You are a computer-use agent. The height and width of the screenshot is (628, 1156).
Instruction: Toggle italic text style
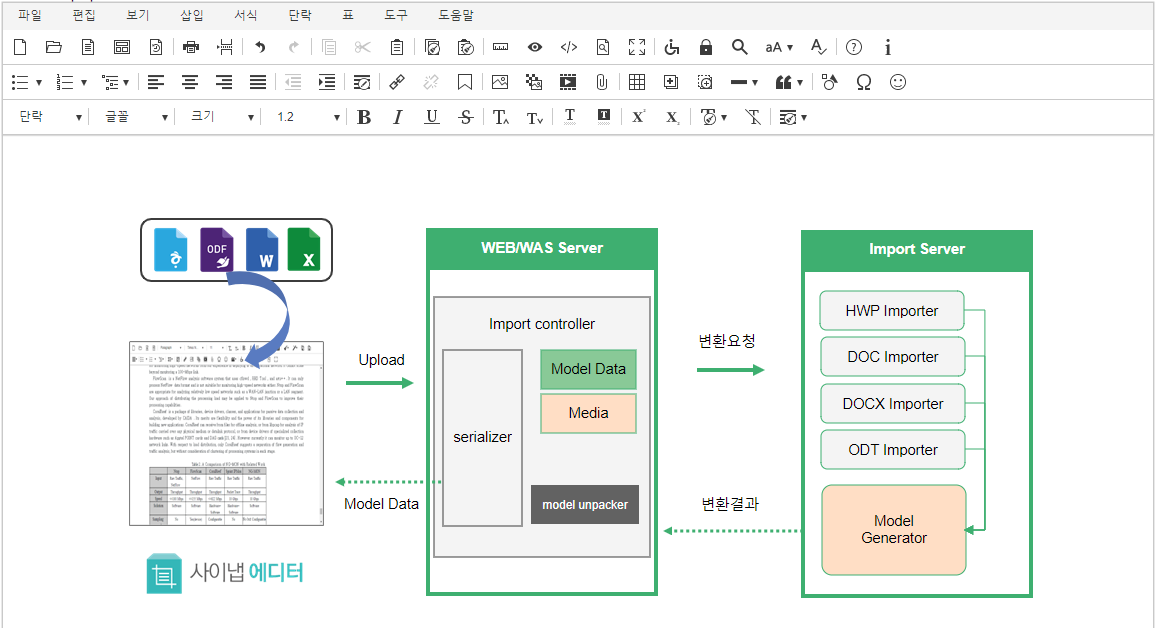tap(397, 117)
